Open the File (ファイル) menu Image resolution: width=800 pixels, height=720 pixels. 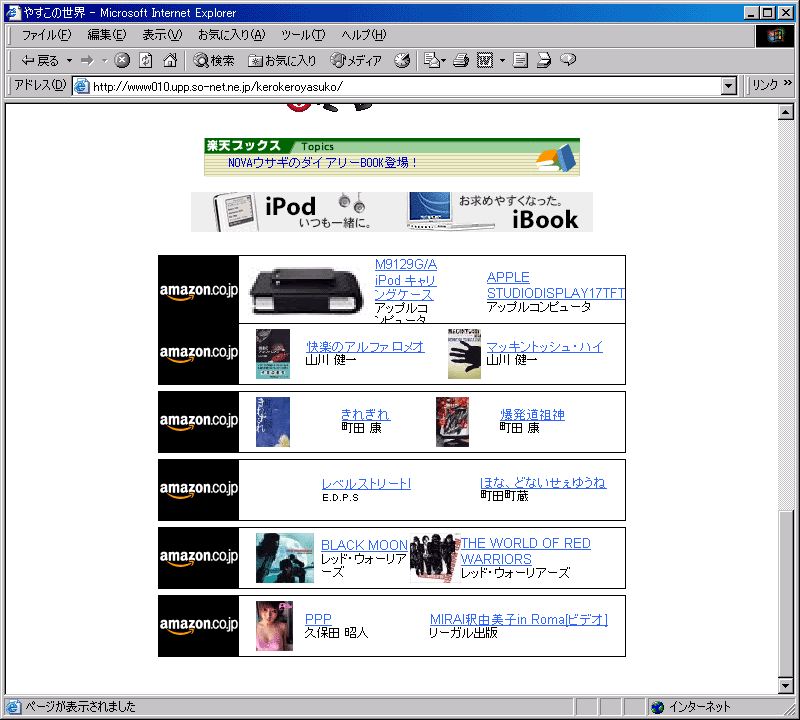point(46,35)
